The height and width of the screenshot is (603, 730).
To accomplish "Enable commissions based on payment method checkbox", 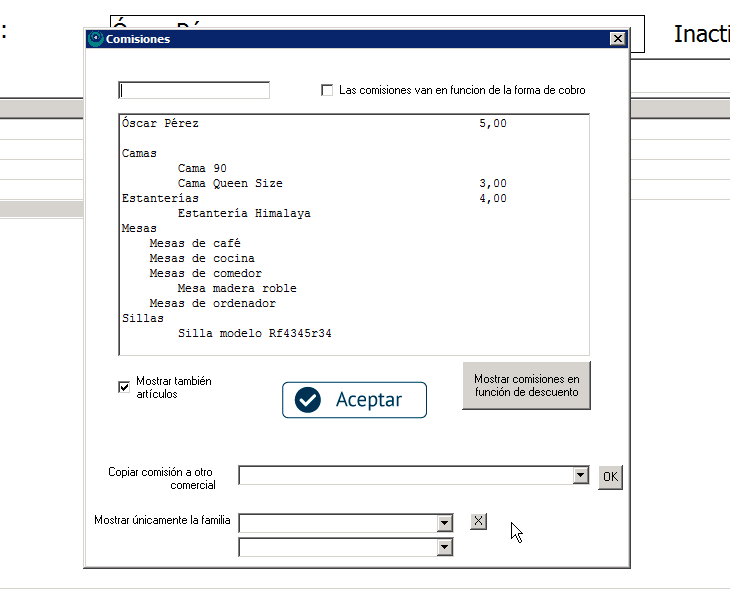I will 327,90.
